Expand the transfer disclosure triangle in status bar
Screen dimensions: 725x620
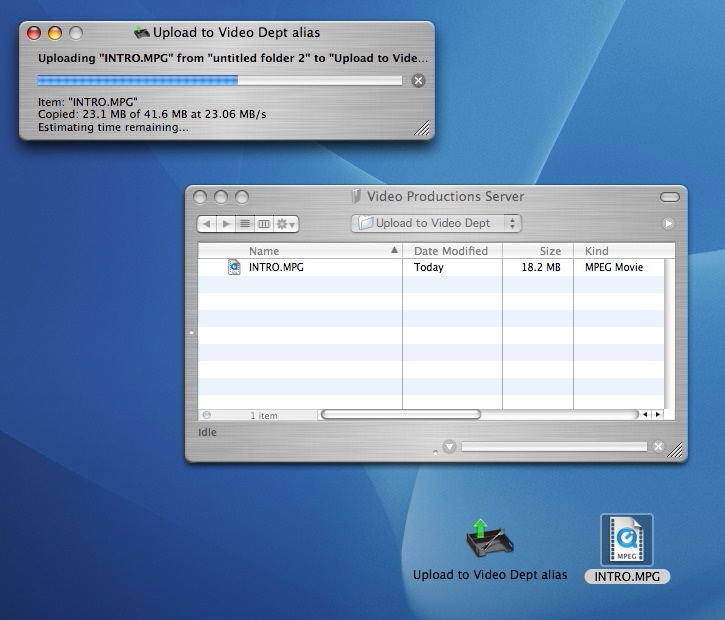(449, 447)
